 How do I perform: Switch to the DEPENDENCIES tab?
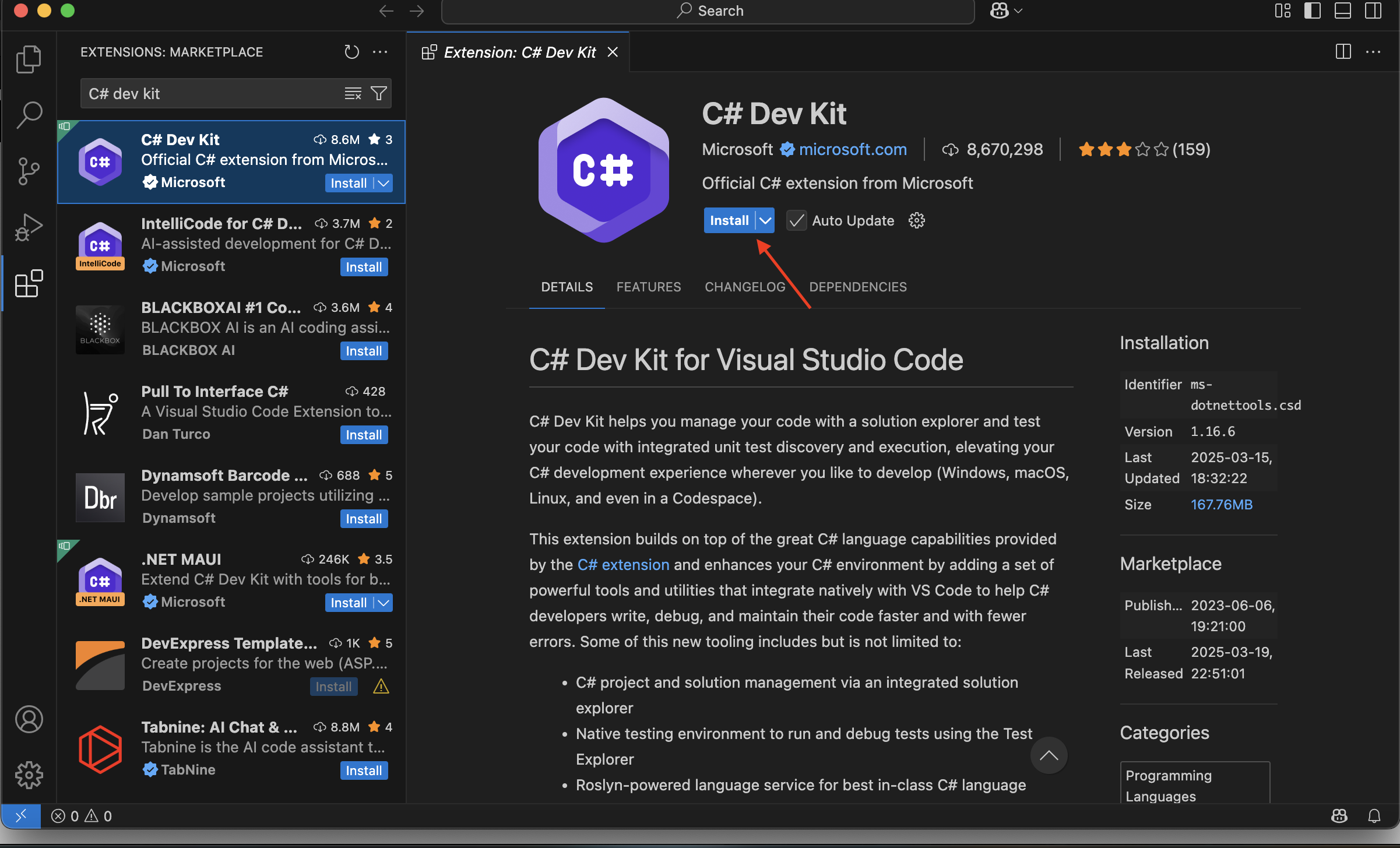(858, 287)
